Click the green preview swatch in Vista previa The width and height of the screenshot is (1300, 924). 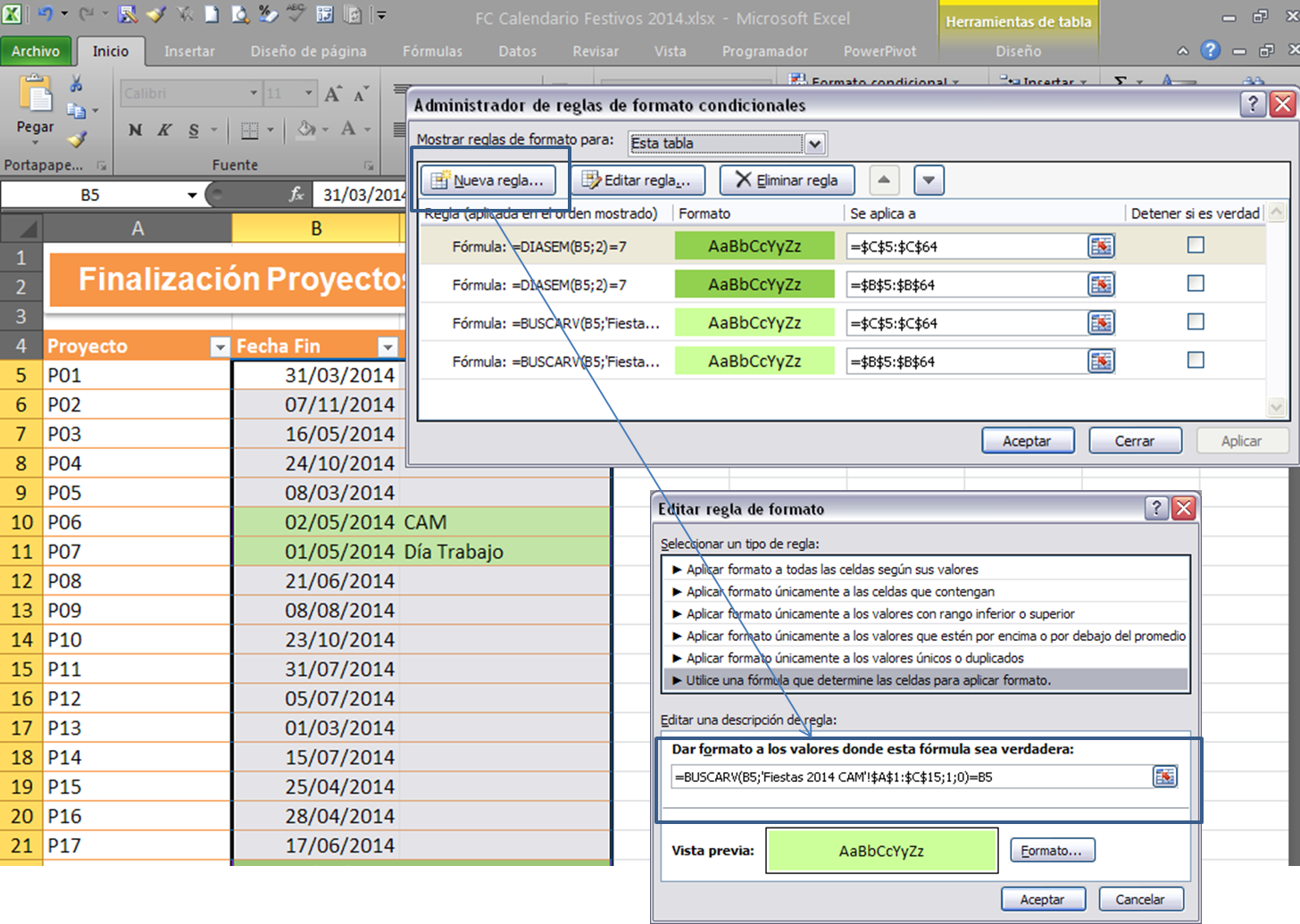pos(881,851)
